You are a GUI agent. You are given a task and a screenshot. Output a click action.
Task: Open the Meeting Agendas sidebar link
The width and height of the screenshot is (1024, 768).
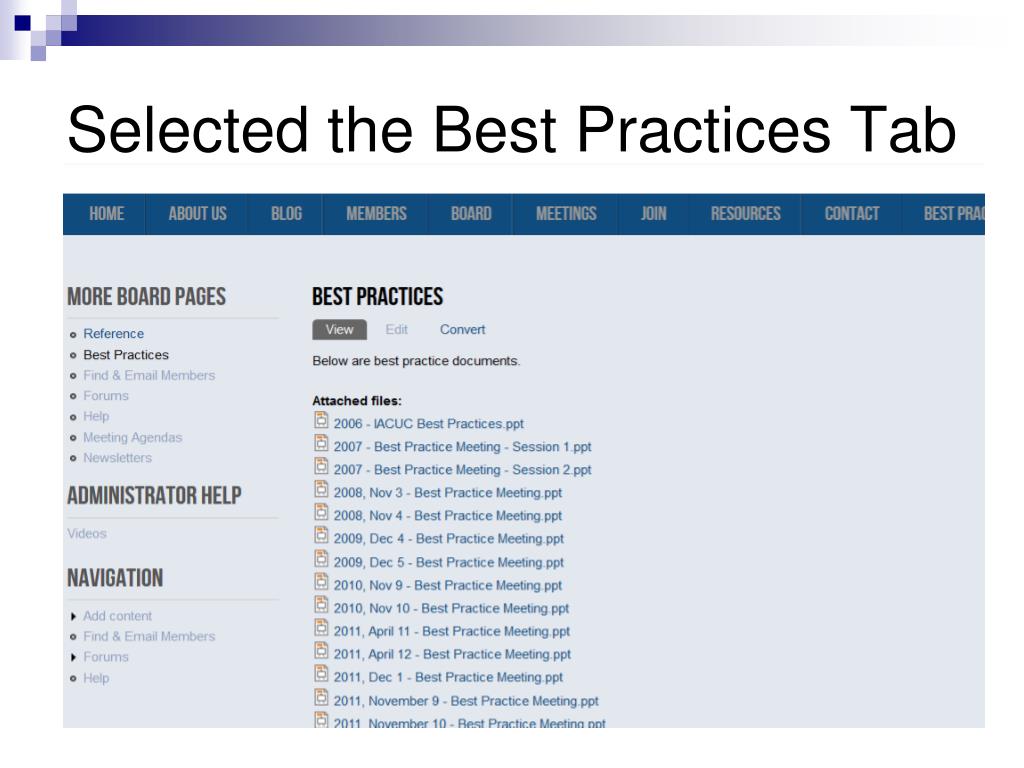[133, 438]
